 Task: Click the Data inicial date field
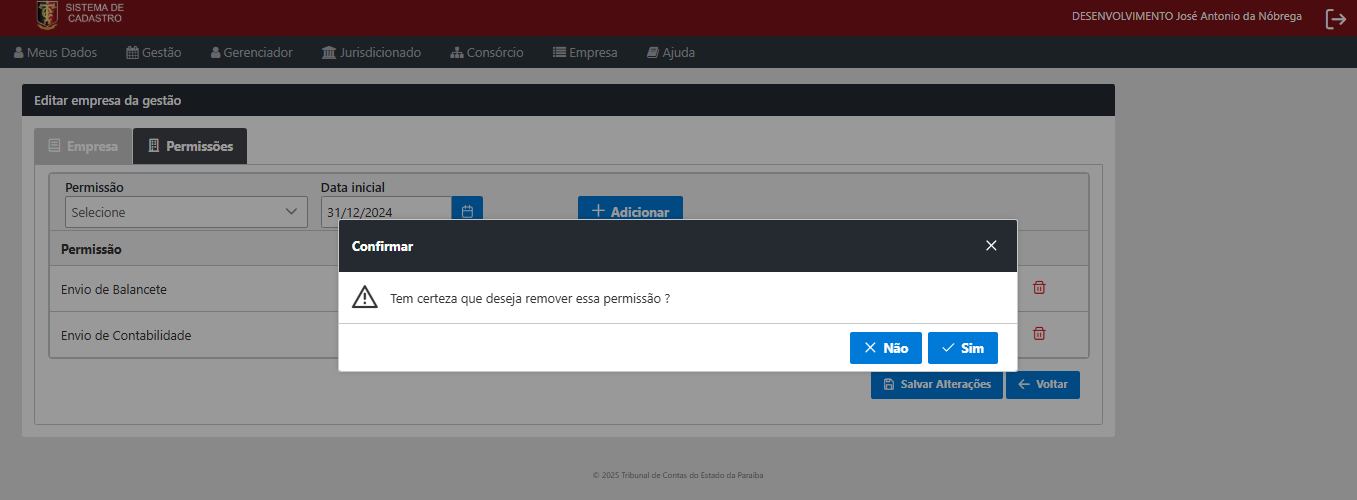point(387,212)
